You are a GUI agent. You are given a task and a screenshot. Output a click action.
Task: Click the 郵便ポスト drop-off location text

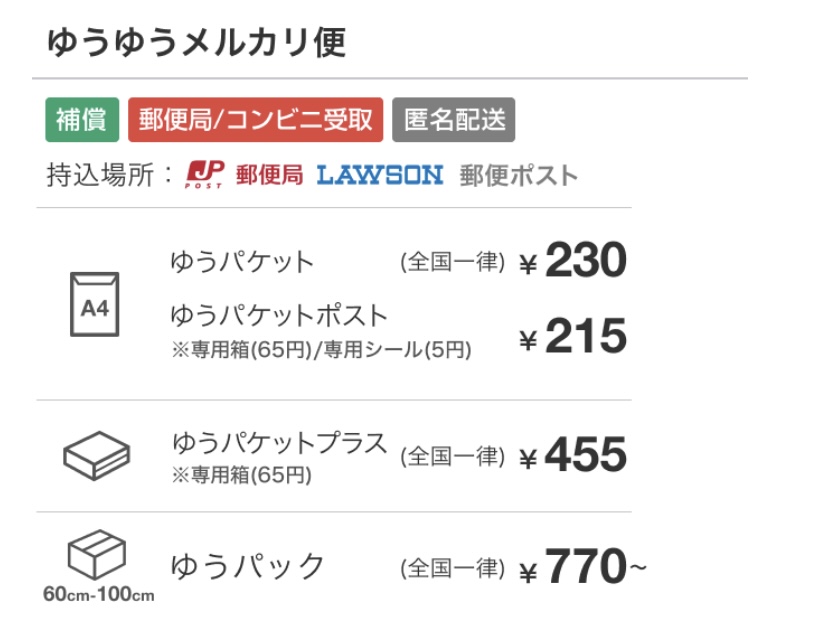(x=518, y=176)
